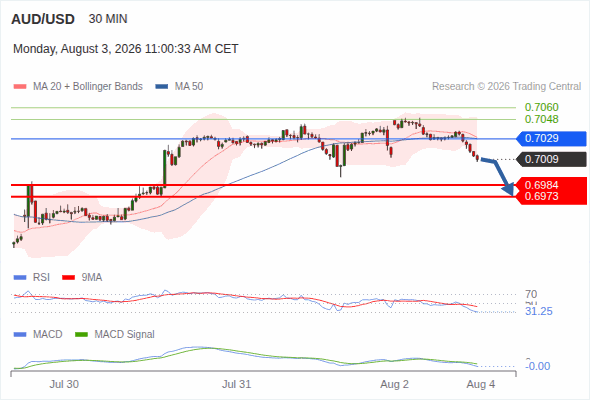This screenshot has height=400, width=590.
Task: Click the RSI value 31.25
Action: (x=539, y=312)
